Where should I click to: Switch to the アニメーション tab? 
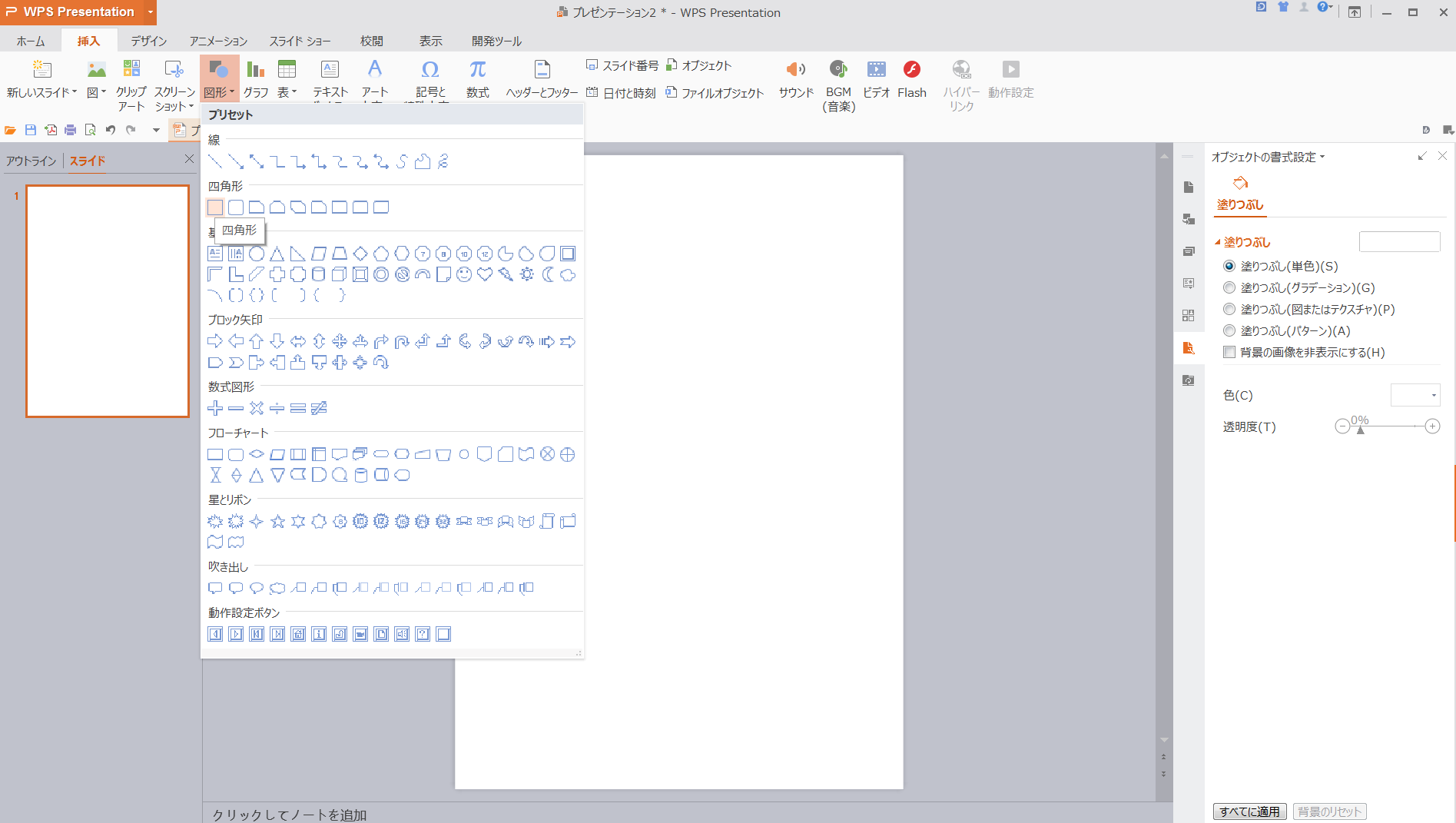pyautogui.click(x=218, y=41)
